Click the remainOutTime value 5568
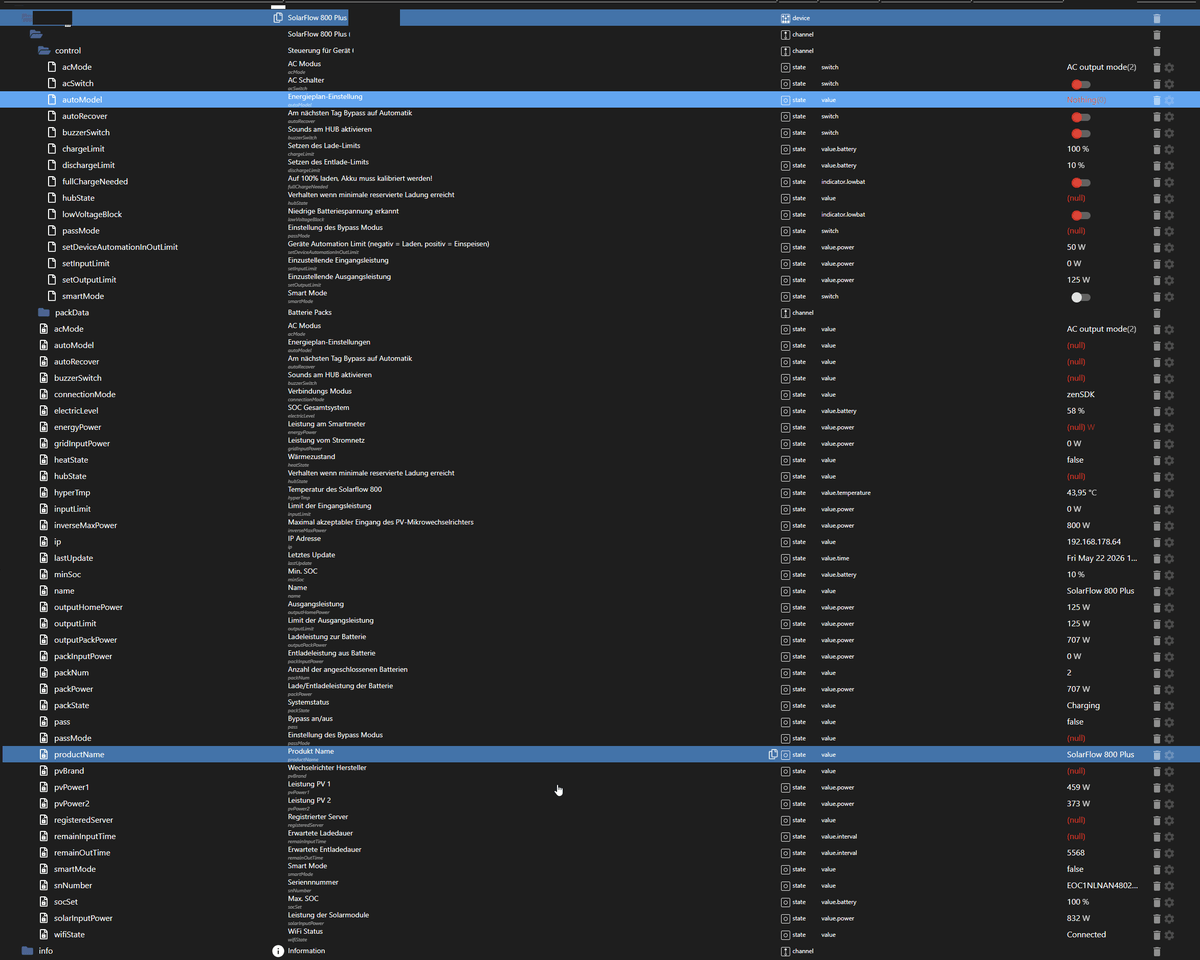This screenshot has width=1200, height=960. (1076, 853)
